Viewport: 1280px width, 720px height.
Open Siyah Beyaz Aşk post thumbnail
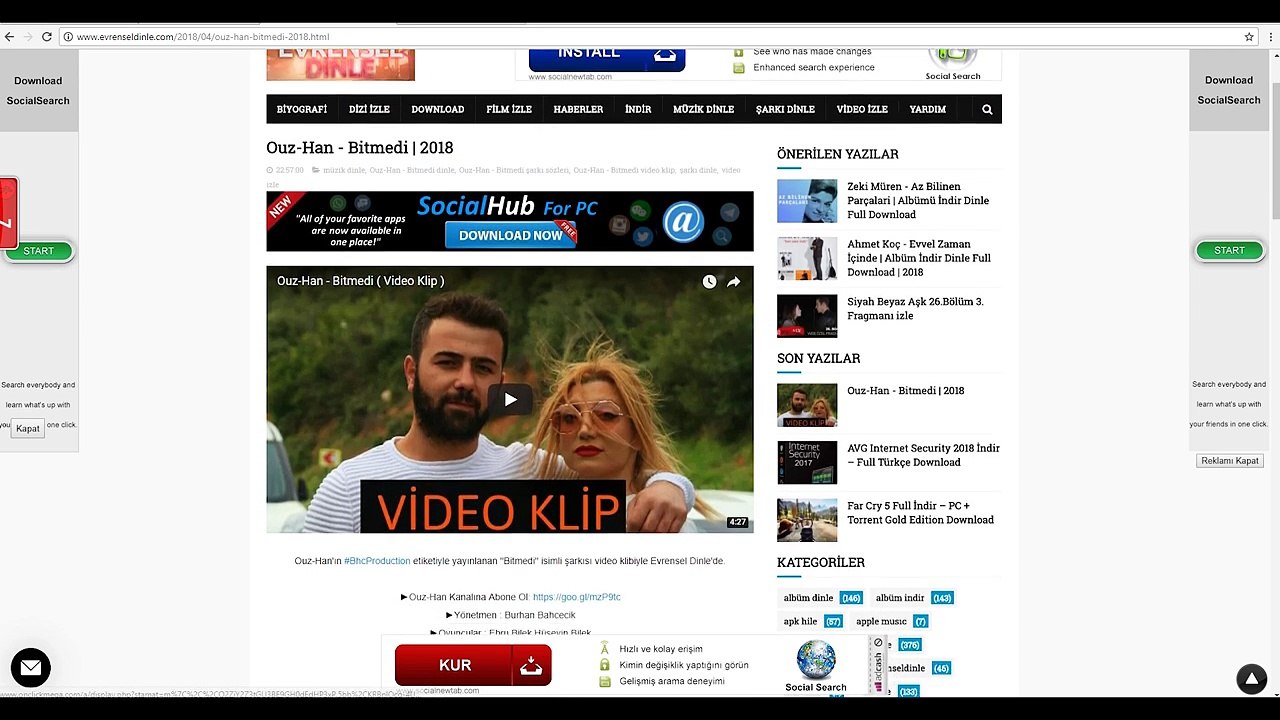[x=807, y=316]
